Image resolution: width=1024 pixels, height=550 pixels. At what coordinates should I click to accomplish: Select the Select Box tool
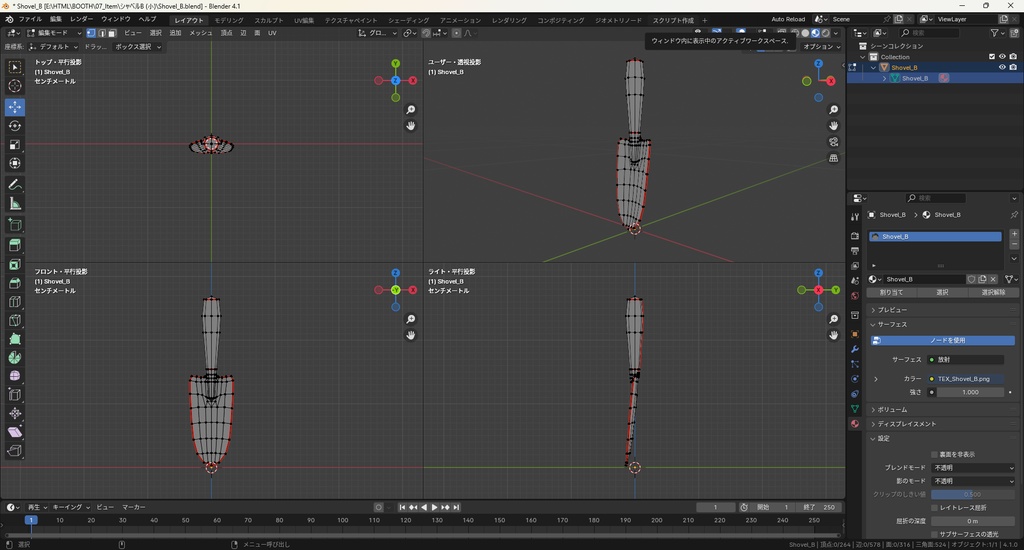[14, 67]
